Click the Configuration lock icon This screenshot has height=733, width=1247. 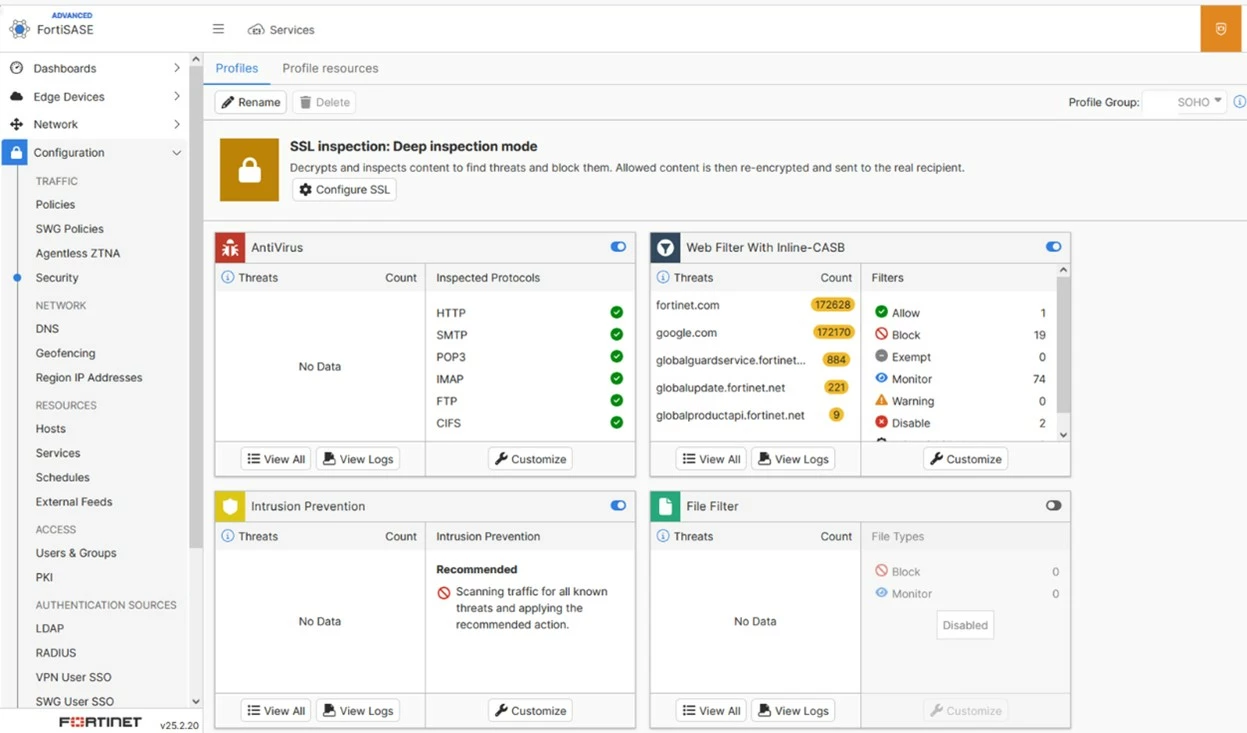16,153
